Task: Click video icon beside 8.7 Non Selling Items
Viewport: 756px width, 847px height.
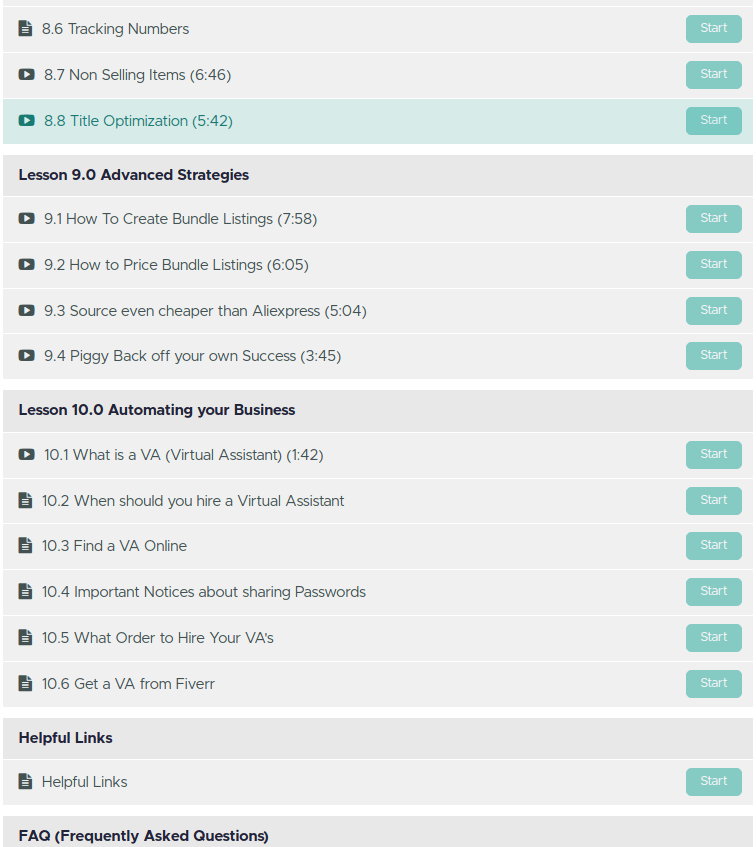Action: [26, 75]
